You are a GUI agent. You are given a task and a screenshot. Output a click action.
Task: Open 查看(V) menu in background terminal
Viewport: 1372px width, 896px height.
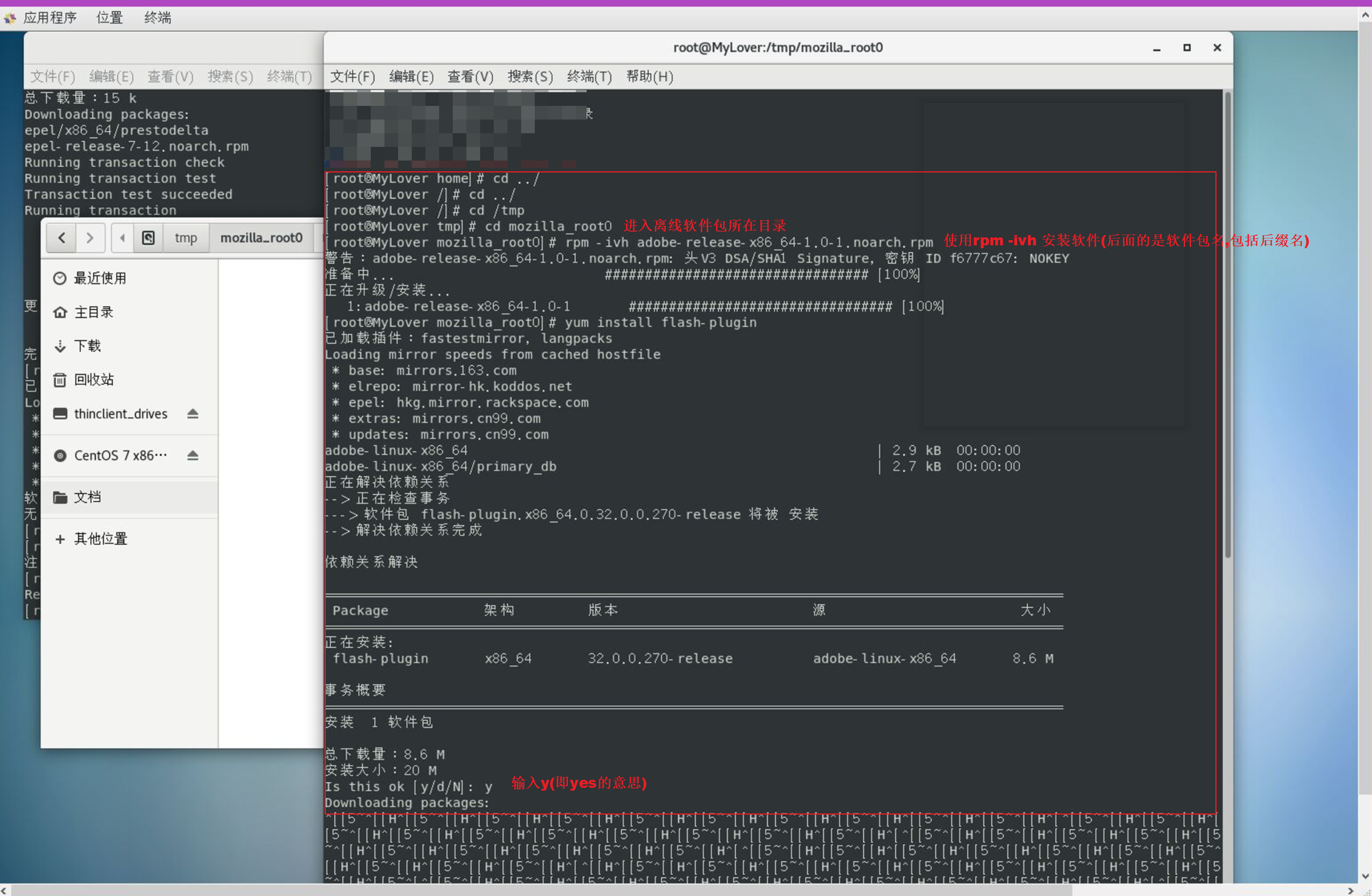[170, 77]
